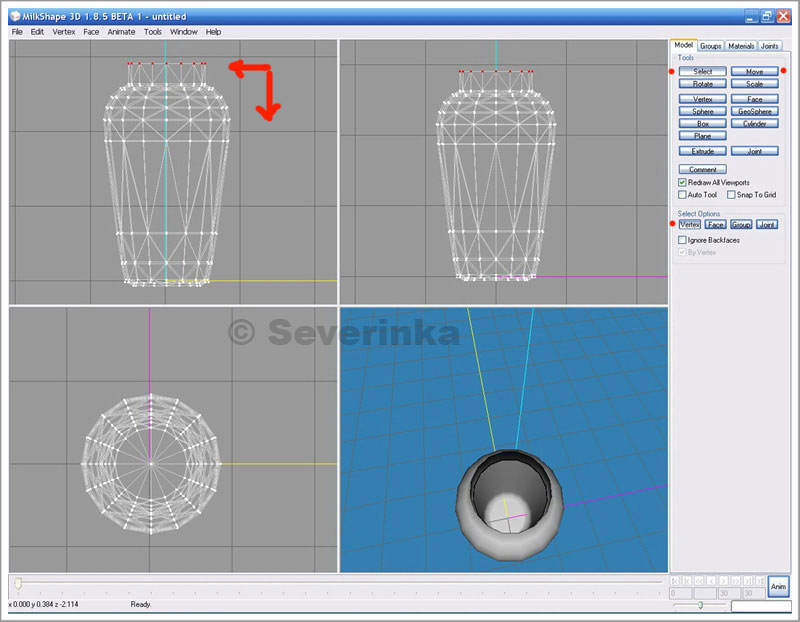800x622 pixels.
Task: Open the Help menu
Action: click(x=213, y=32)
